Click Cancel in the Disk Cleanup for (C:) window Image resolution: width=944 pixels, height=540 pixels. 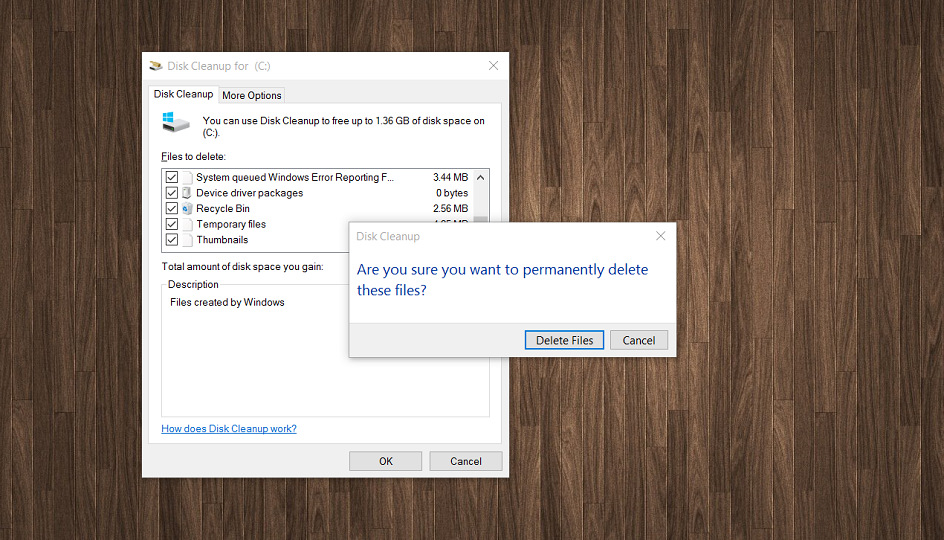tap(465, 461)
